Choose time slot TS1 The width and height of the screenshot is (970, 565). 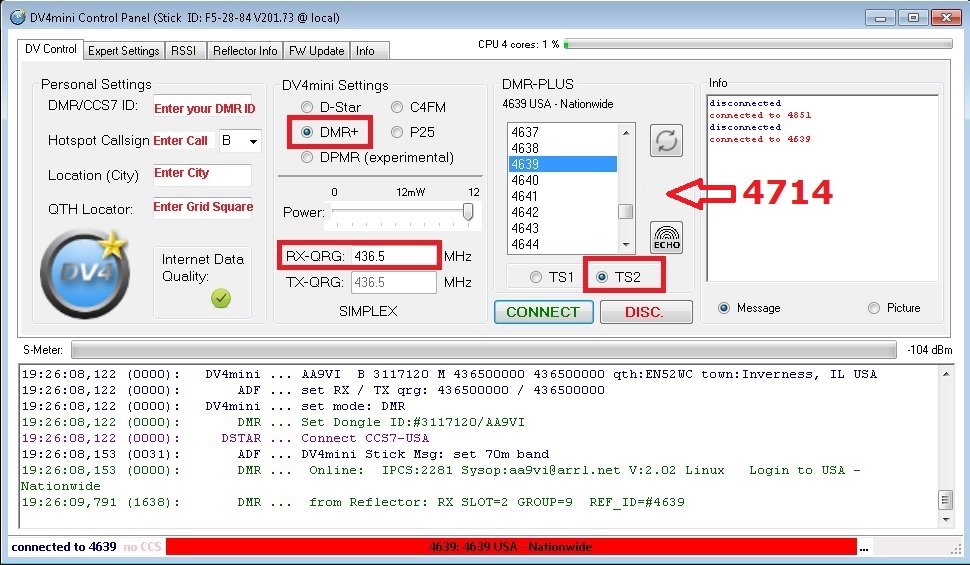coord(536,277)
